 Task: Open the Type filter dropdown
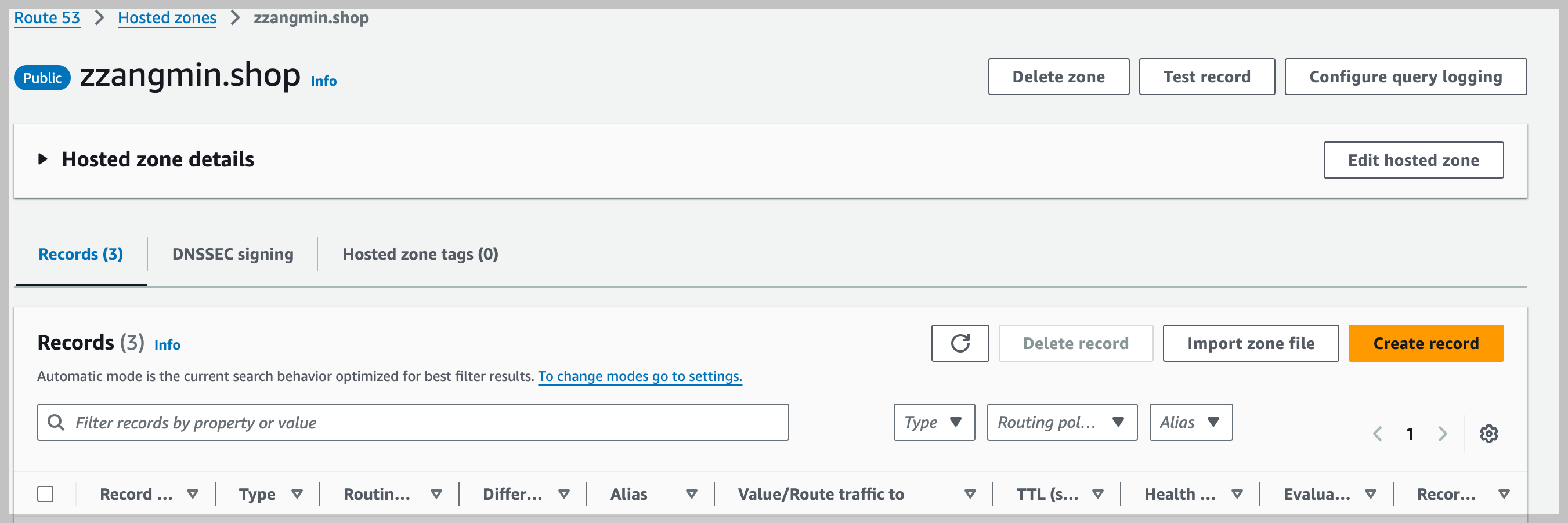pos(934,422)
